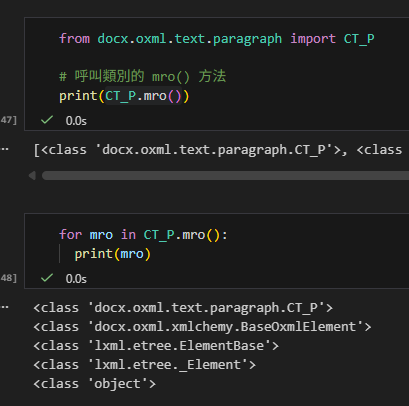This screenshot has width=409, height=406.
Task: Click the comment line containing 'mro() 方法'
Action: click(143, 76)
